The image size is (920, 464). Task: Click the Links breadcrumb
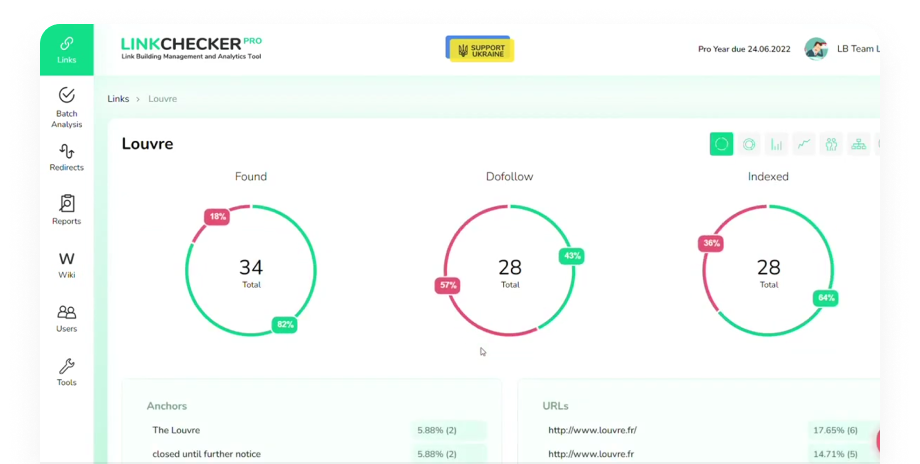pyautogui.click(x=118, y=99)
